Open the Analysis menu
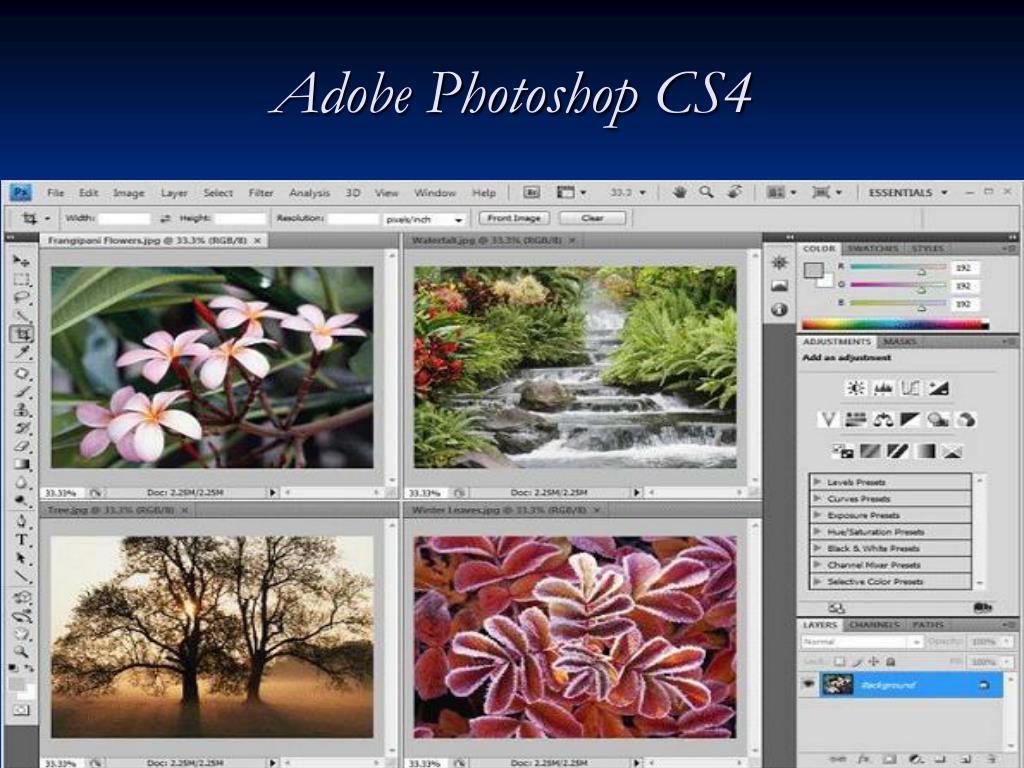1024x768 pixels. [310, 193]
